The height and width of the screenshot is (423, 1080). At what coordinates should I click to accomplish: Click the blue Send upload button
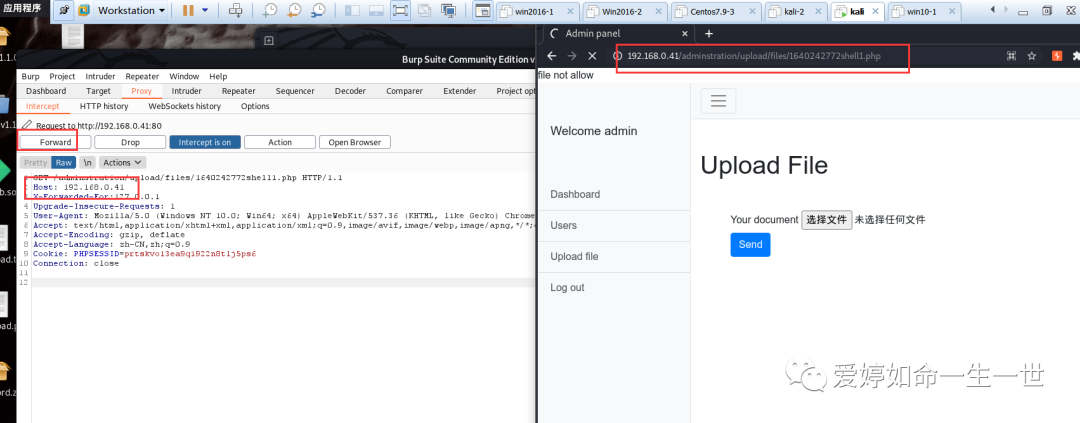tap(750, 245)
